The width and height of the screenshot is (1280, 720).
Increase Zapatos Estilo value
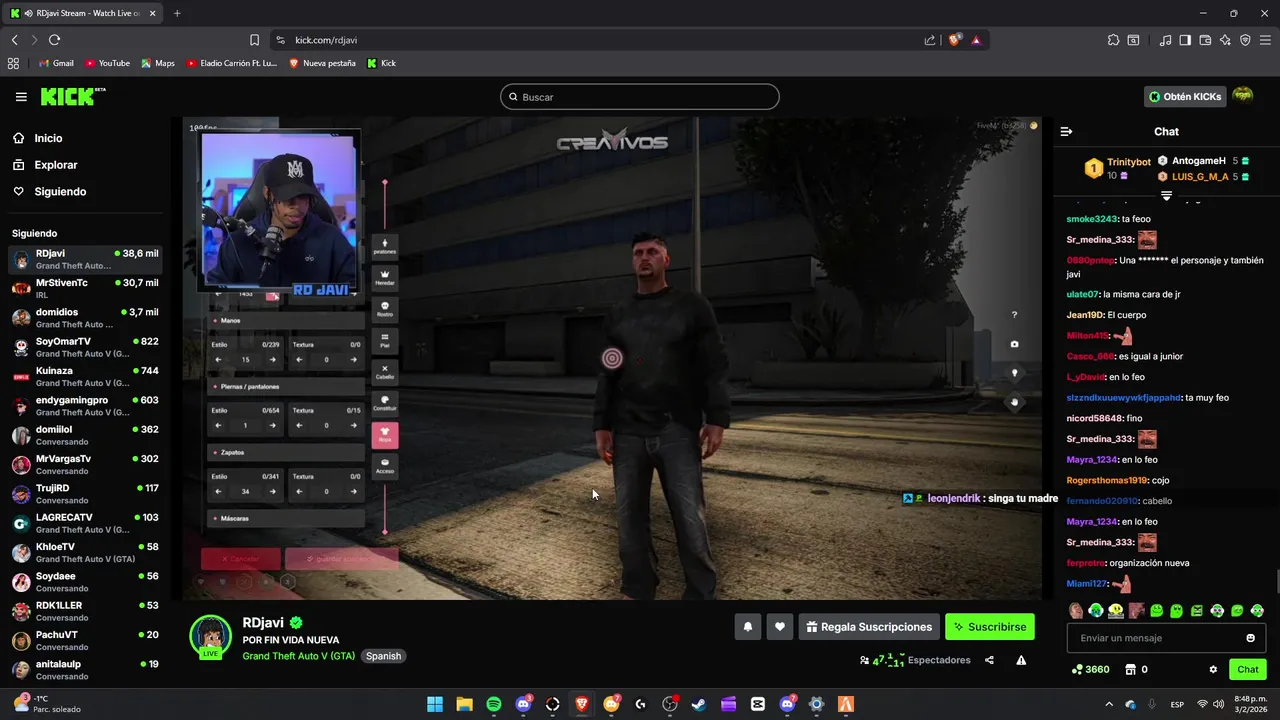(272, 492)
